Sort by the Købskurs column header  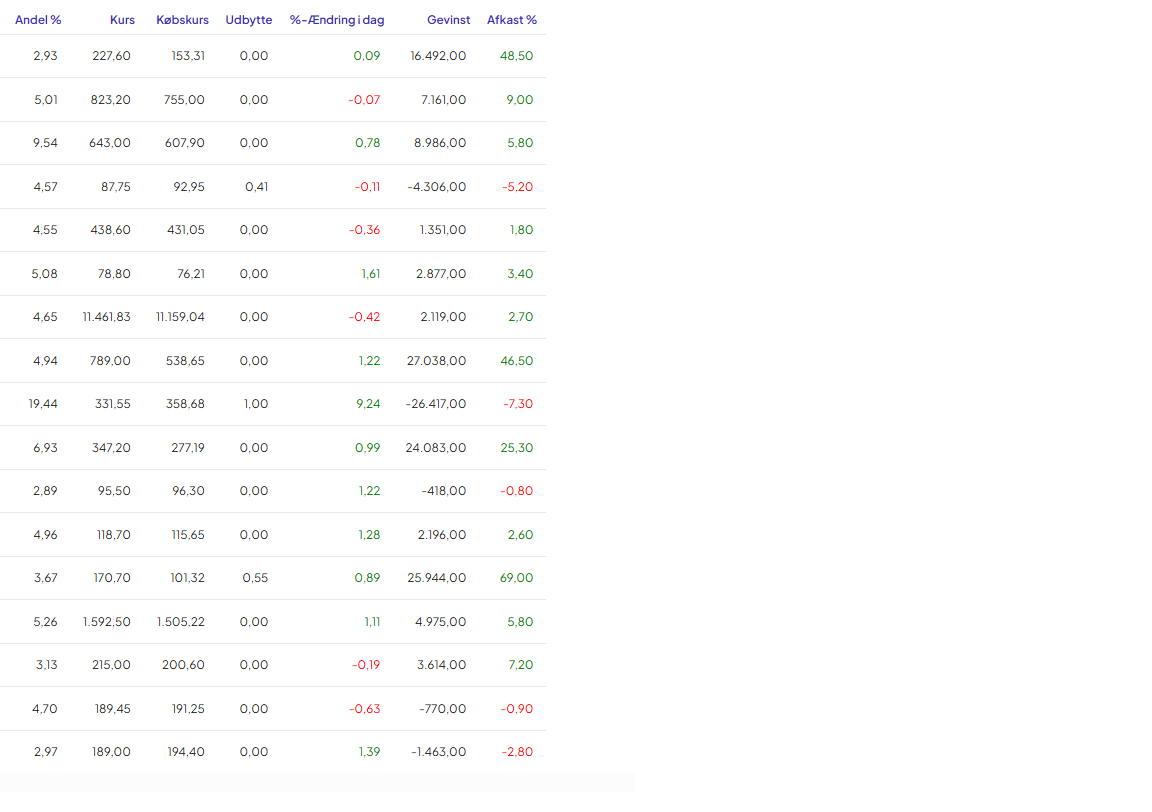point(182,20)
